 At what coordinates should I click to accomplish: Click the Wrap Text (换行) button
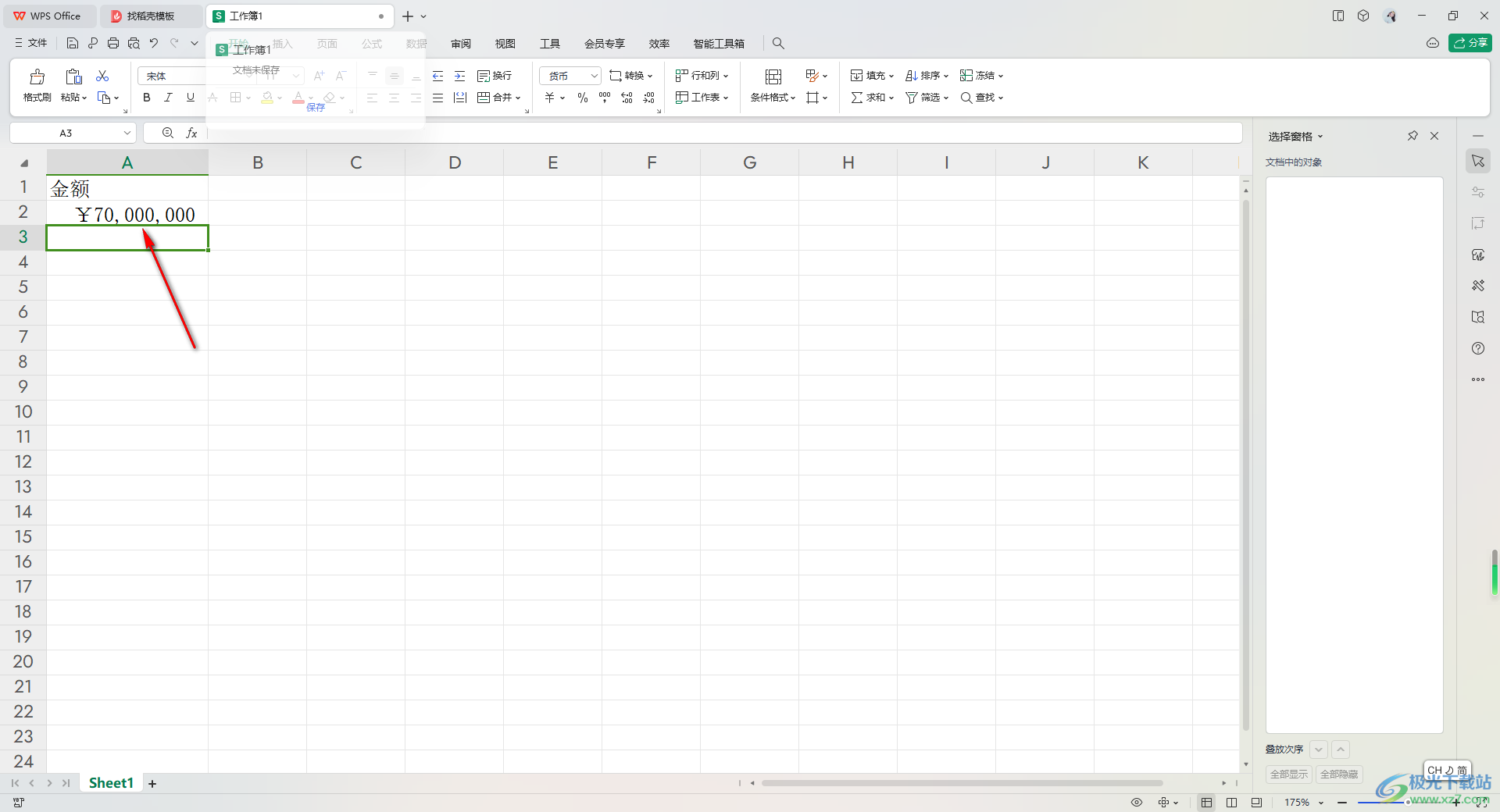tap(495, 76)
